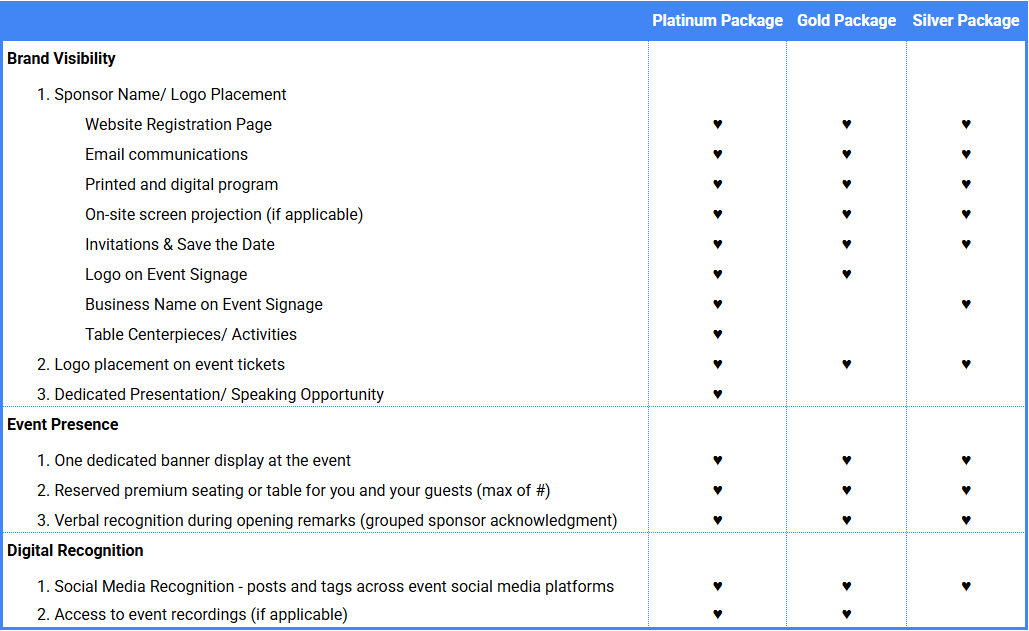Image resolution: width=1029 pixels, height=631 pixels.
Task: Click Gold heart for Reserved premium seating
Action: (847, 491)
